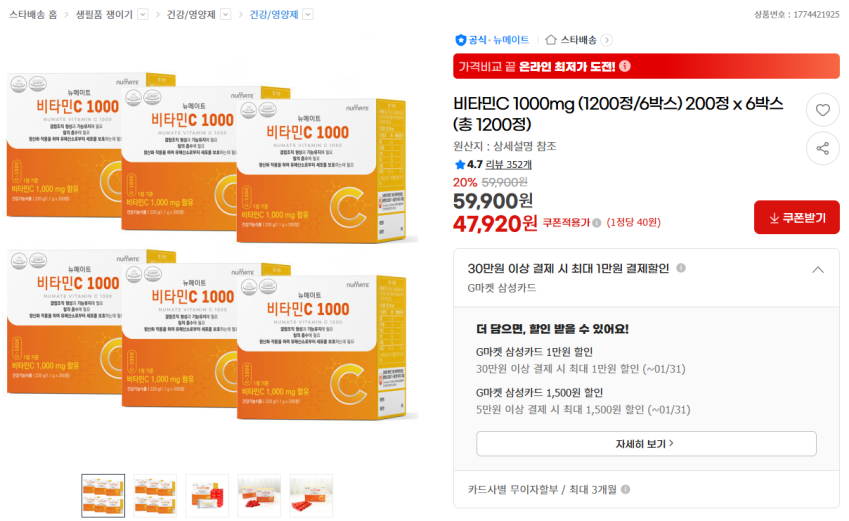Go to 스타배송 홈 breadcrumb
This screenshot has width=849, height=521.
(x=33, y=14)
